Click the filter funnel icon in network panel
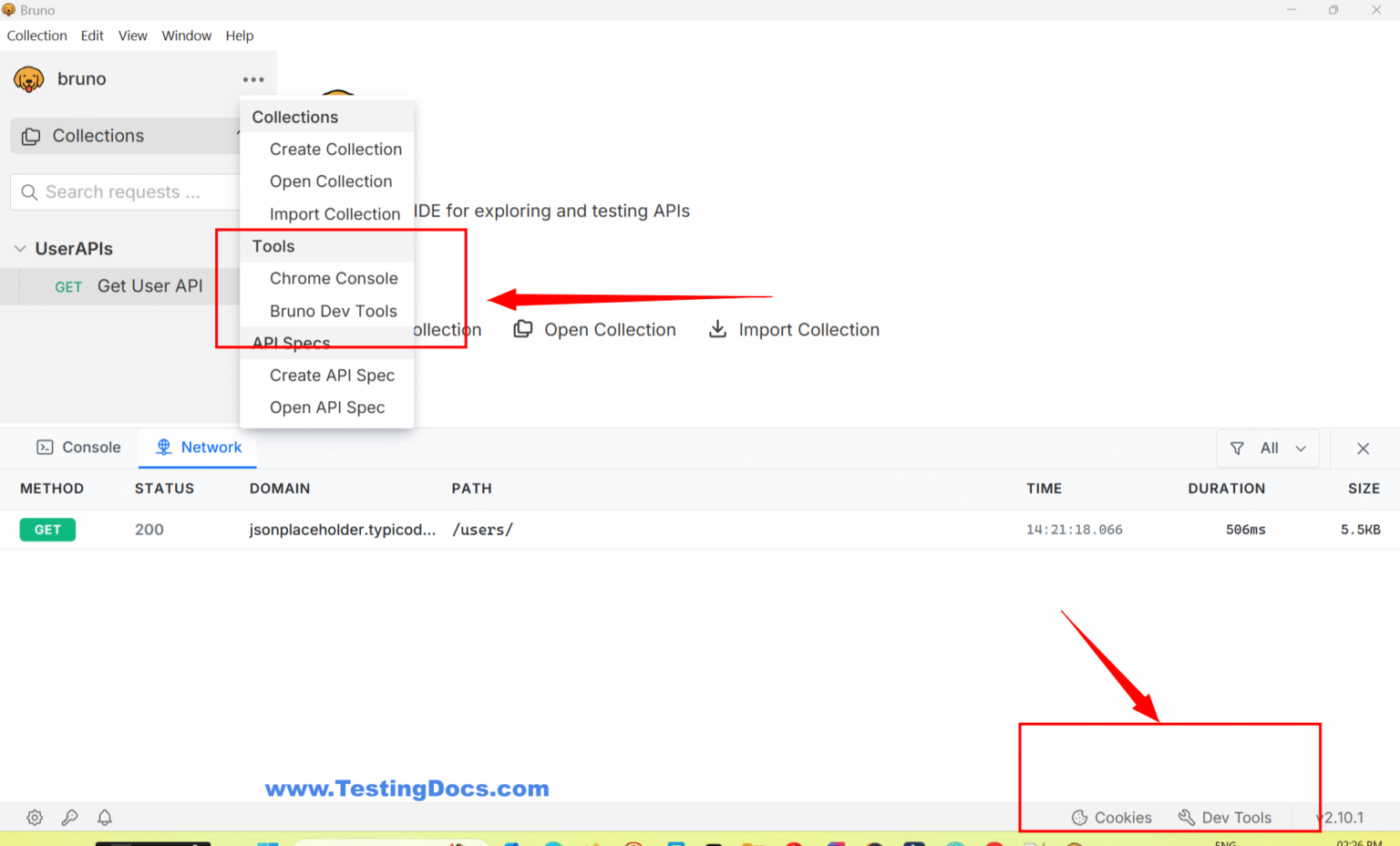 (x=1238, y=448)
